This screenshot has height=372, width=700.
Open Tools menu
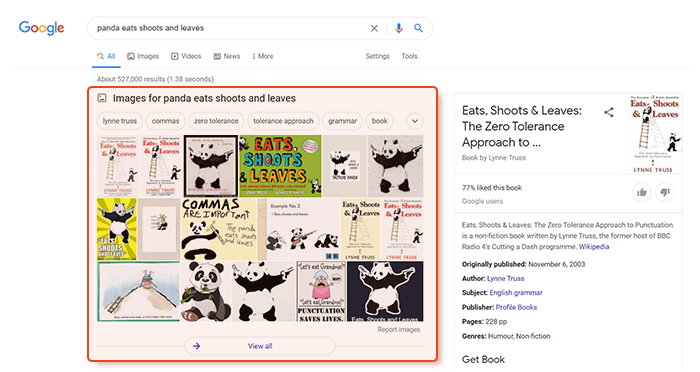(409, 56)
